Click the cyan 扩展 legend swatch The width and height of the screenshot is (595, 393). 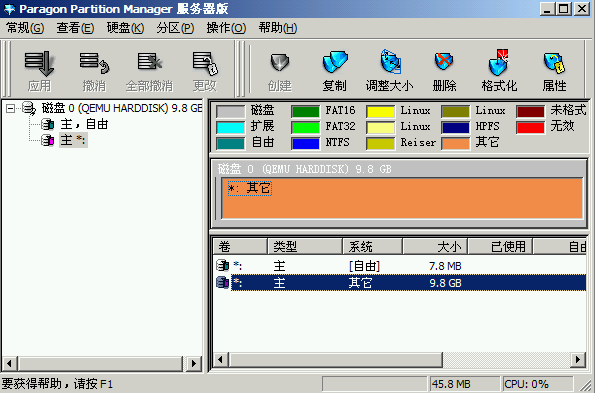click(x=230, y=127)
